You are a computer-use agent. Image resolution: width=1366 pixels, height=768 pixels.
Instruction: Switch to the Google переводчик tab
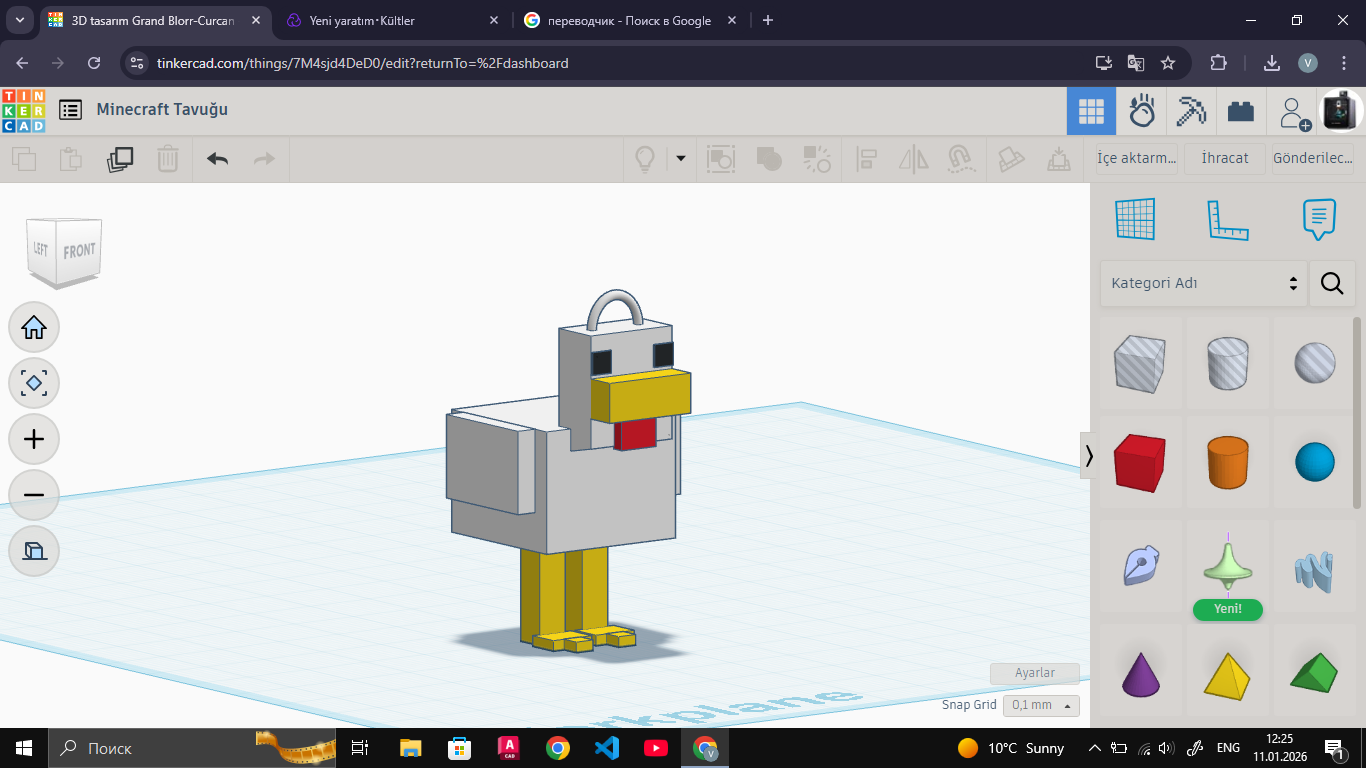click(x=630, y=20)
